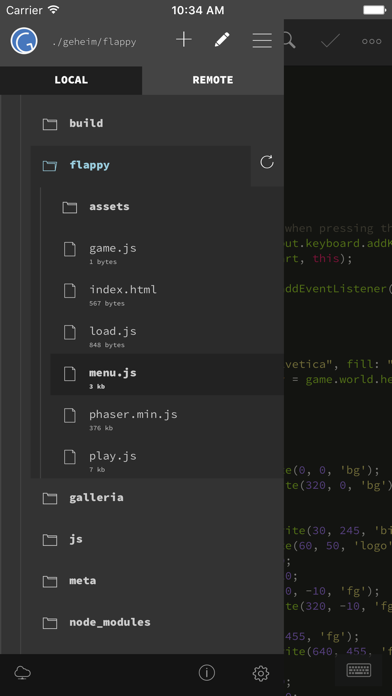
Task: Tap the '376 kb' size label
Action: [x=101, y=428]
